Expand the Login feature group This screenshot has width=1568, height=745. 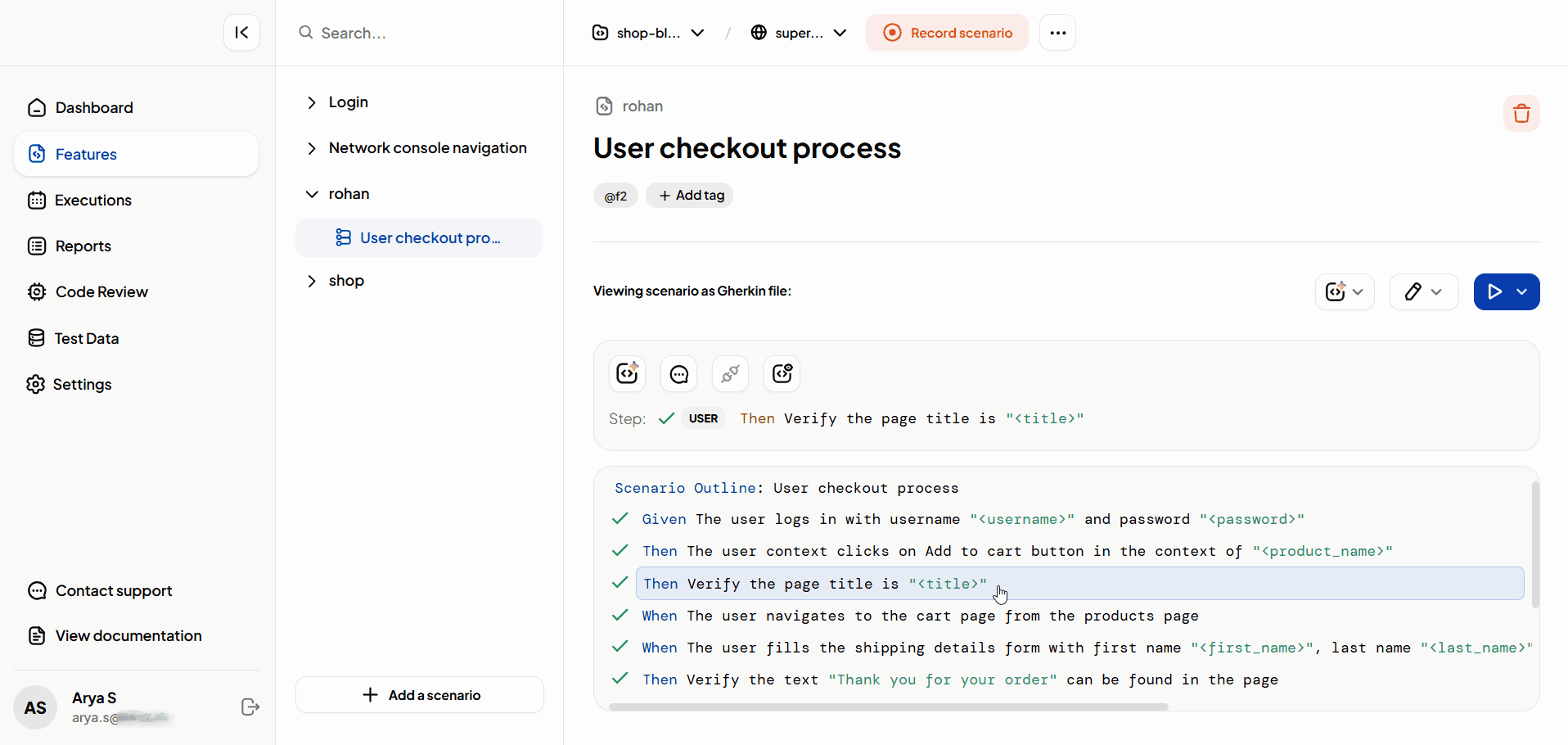click(x=312, y=102)
